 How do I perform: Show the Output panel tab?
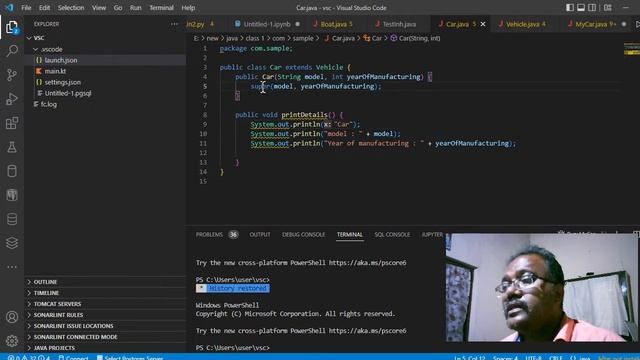coord(260,235)
